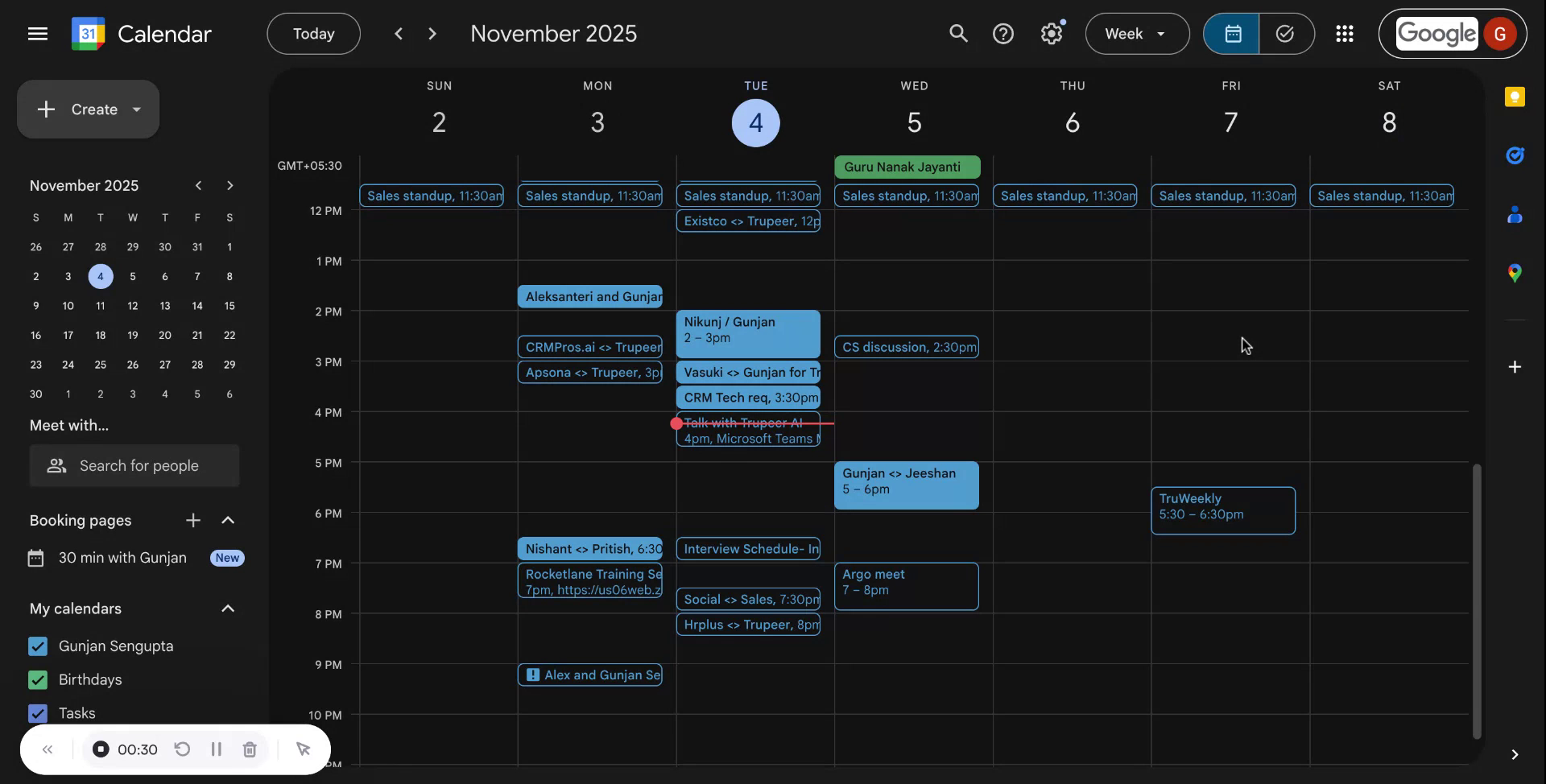
Task: Select the Calendar view tab
Action: coord(1233,33)
